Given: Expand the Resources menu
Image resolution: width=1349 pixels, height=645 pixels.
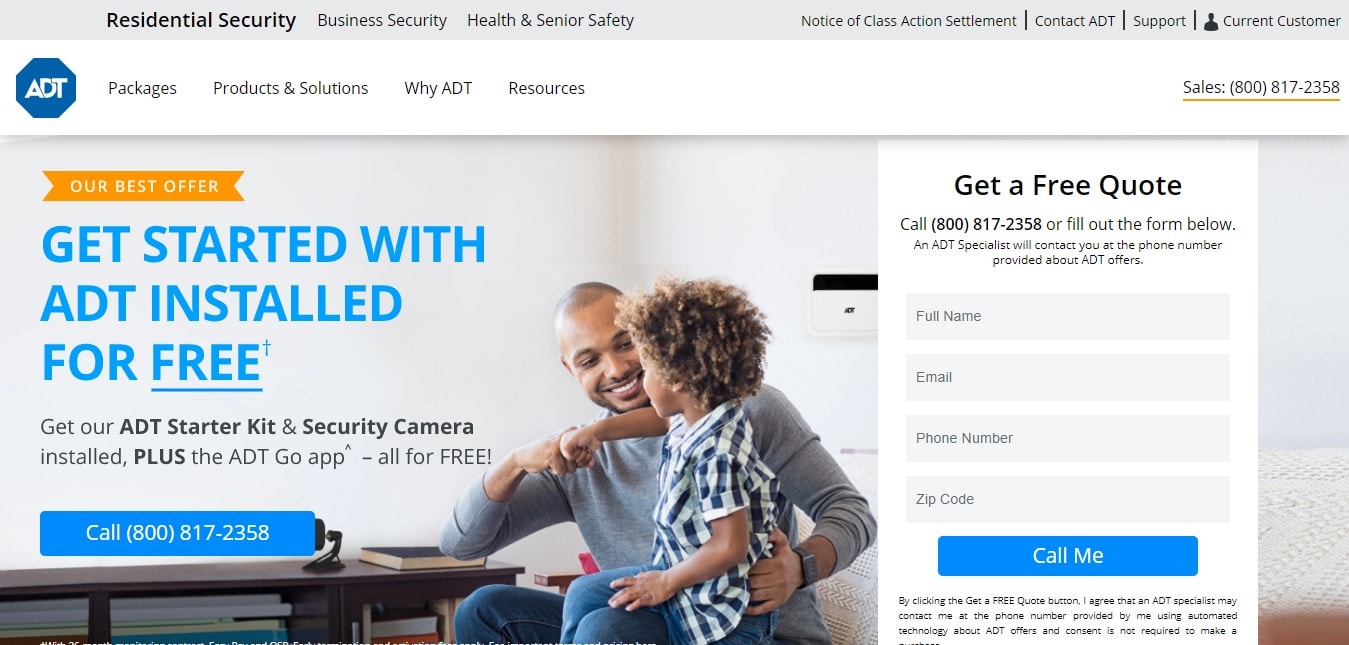Looking at the screenshot, I should coord(546,88).
